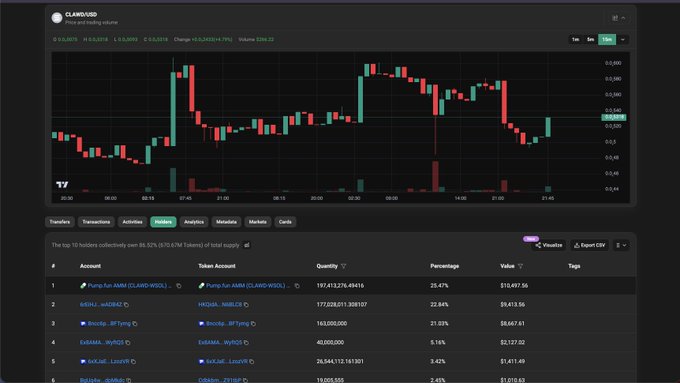Click the Tags column header
Viewport: 680px width, 383px height.
[574, 266]
